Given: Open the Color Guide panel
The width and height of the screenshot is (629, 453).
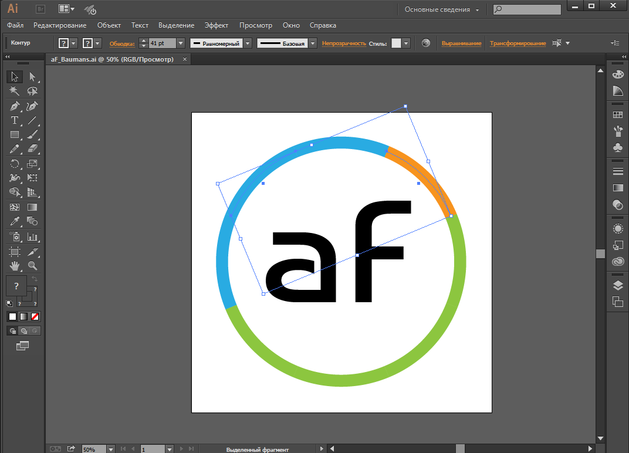Looking at the screenshot, I should point(618,91).
